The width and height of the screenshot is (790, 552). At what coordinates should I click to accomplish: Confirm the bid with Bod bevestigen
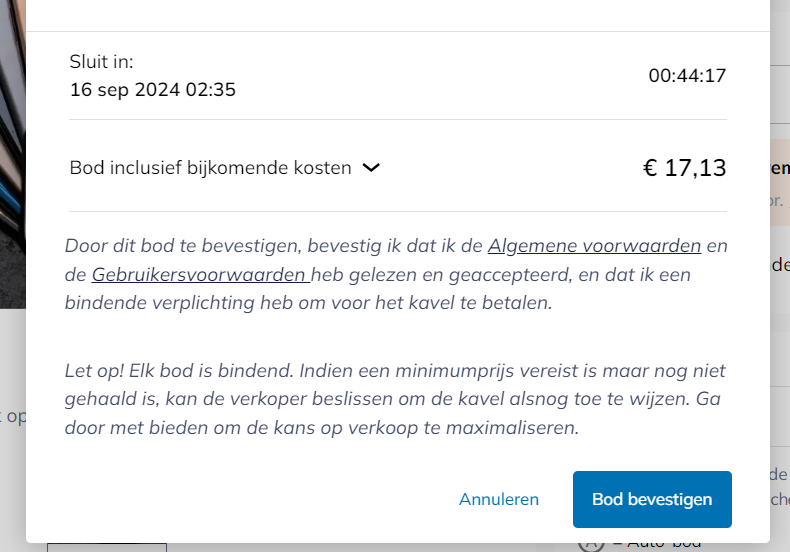[652, 499]
